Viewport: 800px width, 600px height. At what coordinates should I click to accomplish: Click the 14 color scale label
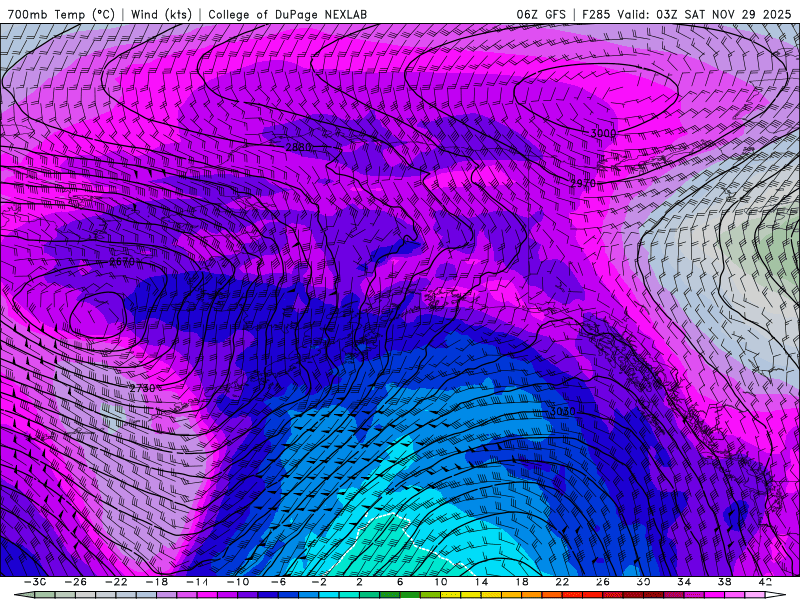tap(481, 582)
